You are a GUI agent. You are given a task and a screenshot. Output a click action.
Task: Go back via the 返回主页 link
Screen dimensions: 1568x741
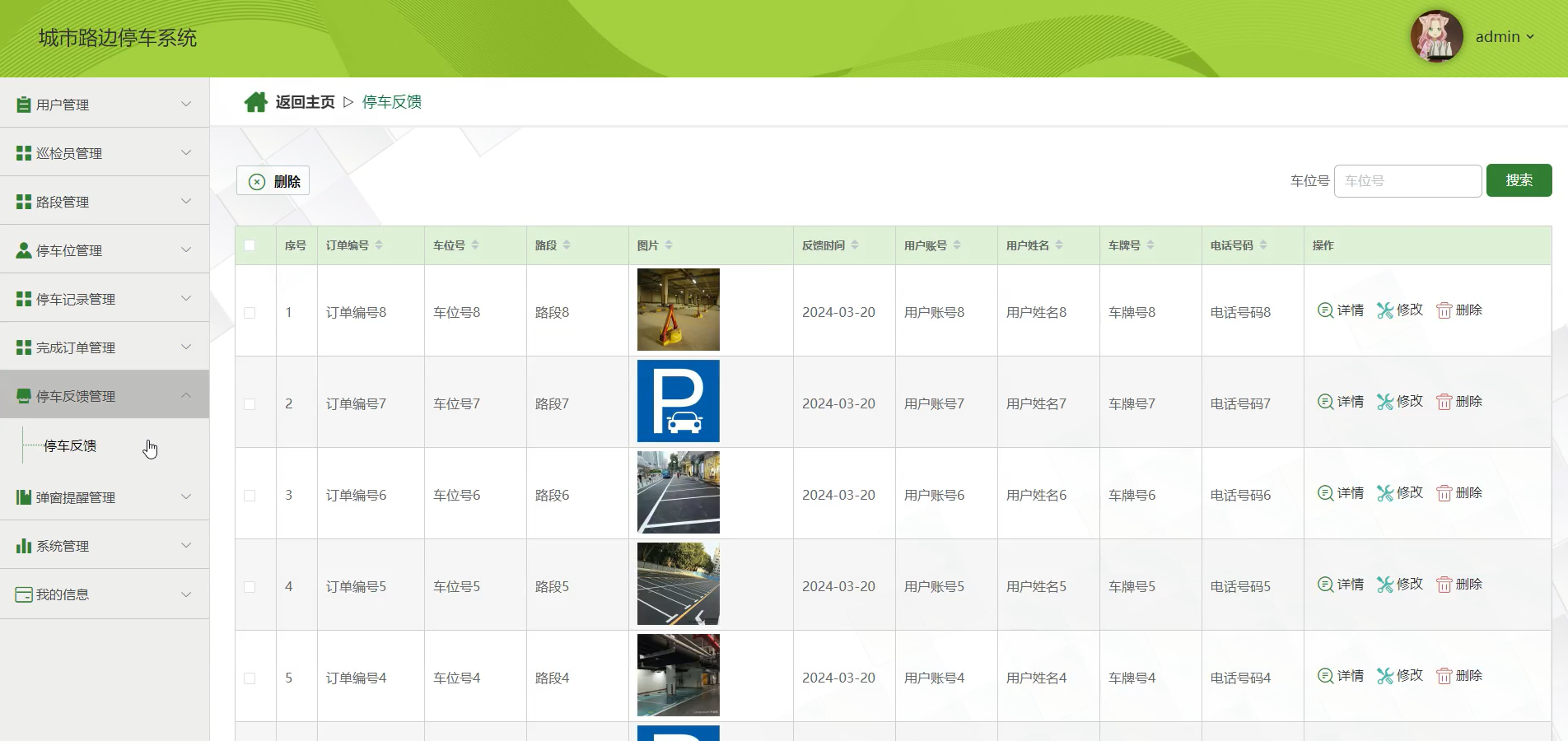(x=305, y=102)
